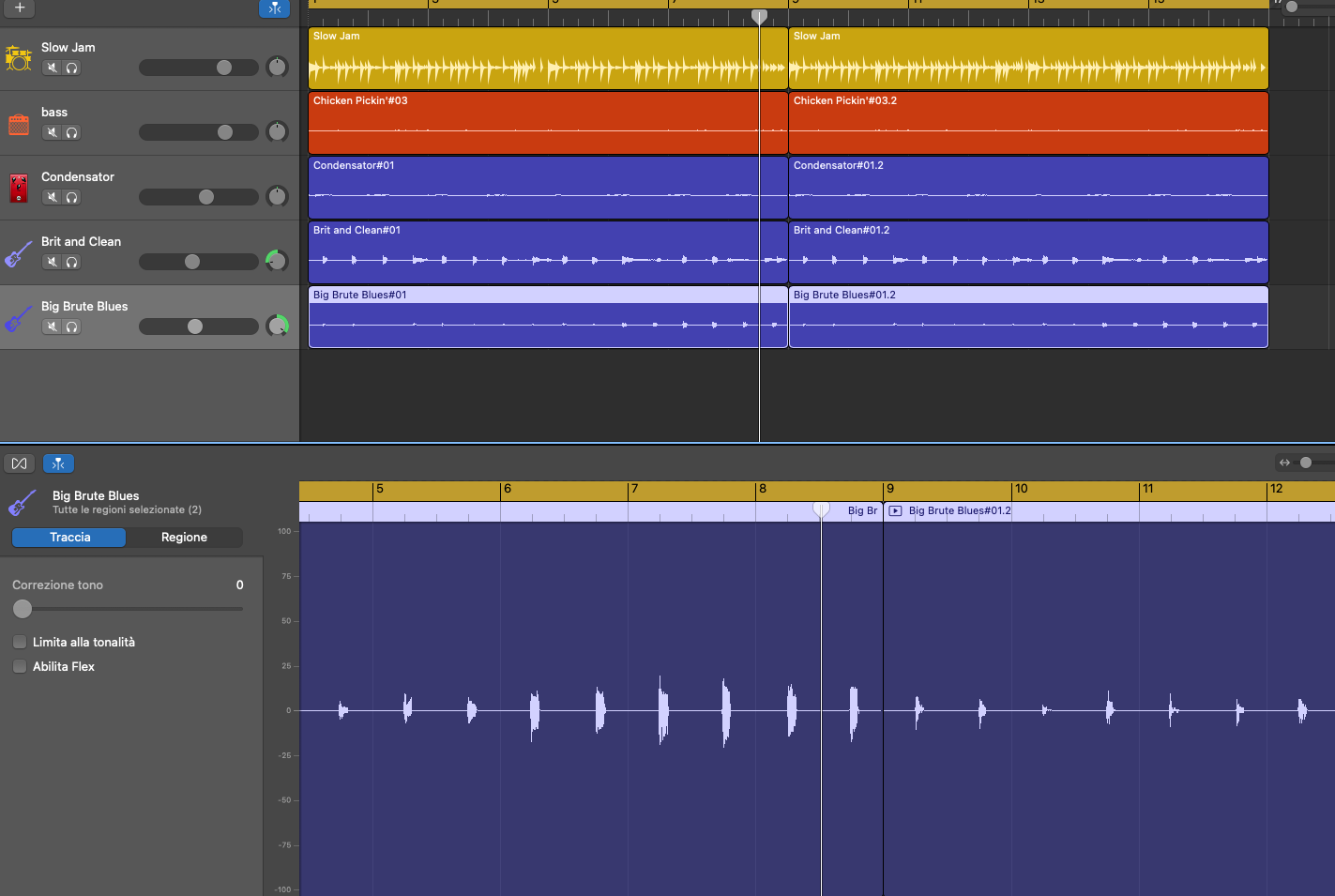The height and width of the screenshot is (896, 1335).
Task: Toggle Catch Playhead in the editor toolbar
Action: click(x=58, y=463)
